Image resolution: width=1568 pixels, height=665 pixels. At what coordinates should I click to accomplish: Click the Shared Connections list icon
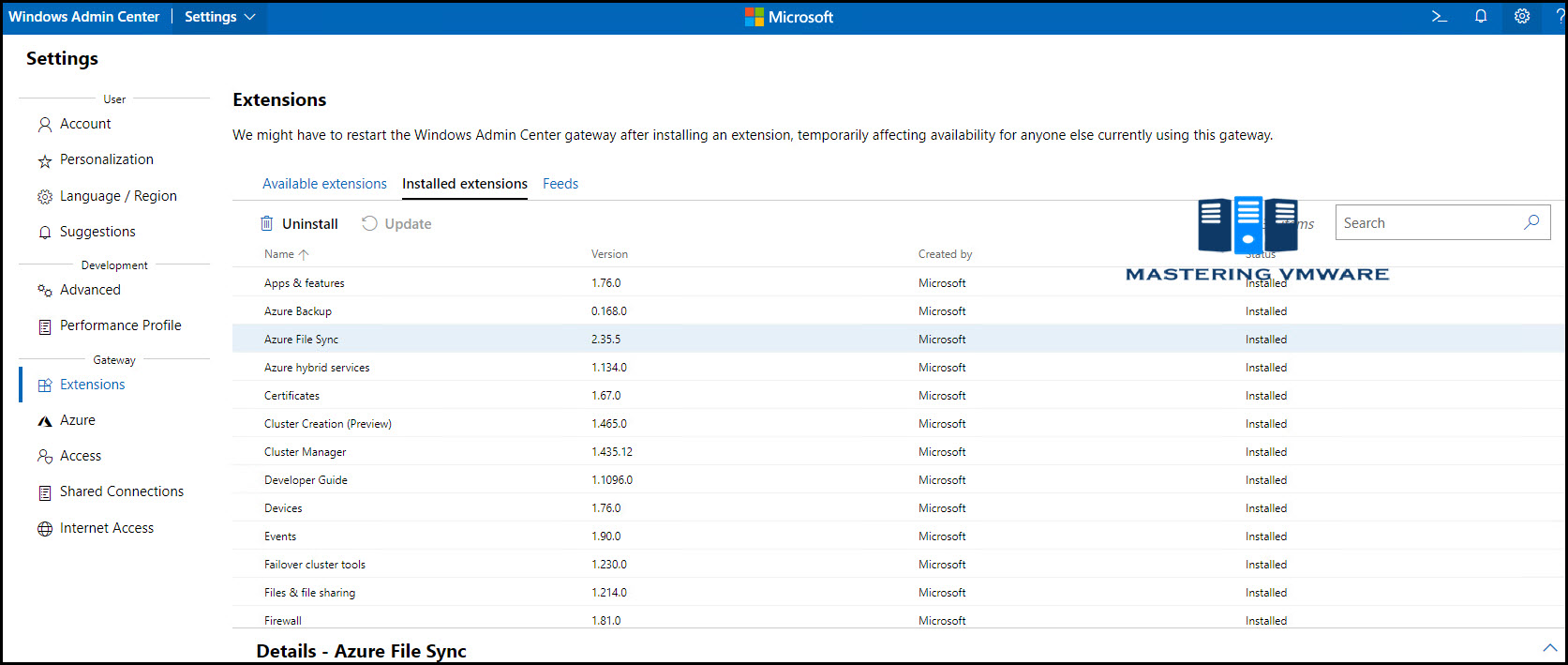tap(44, 492)
